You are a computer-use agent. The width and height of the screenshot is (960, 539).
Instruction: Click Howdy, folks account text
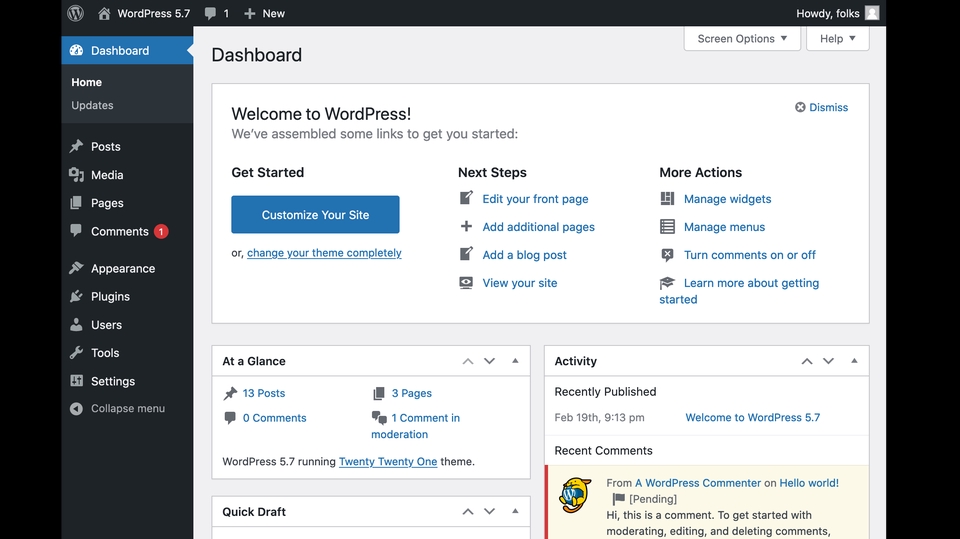[x=828, y=13]
